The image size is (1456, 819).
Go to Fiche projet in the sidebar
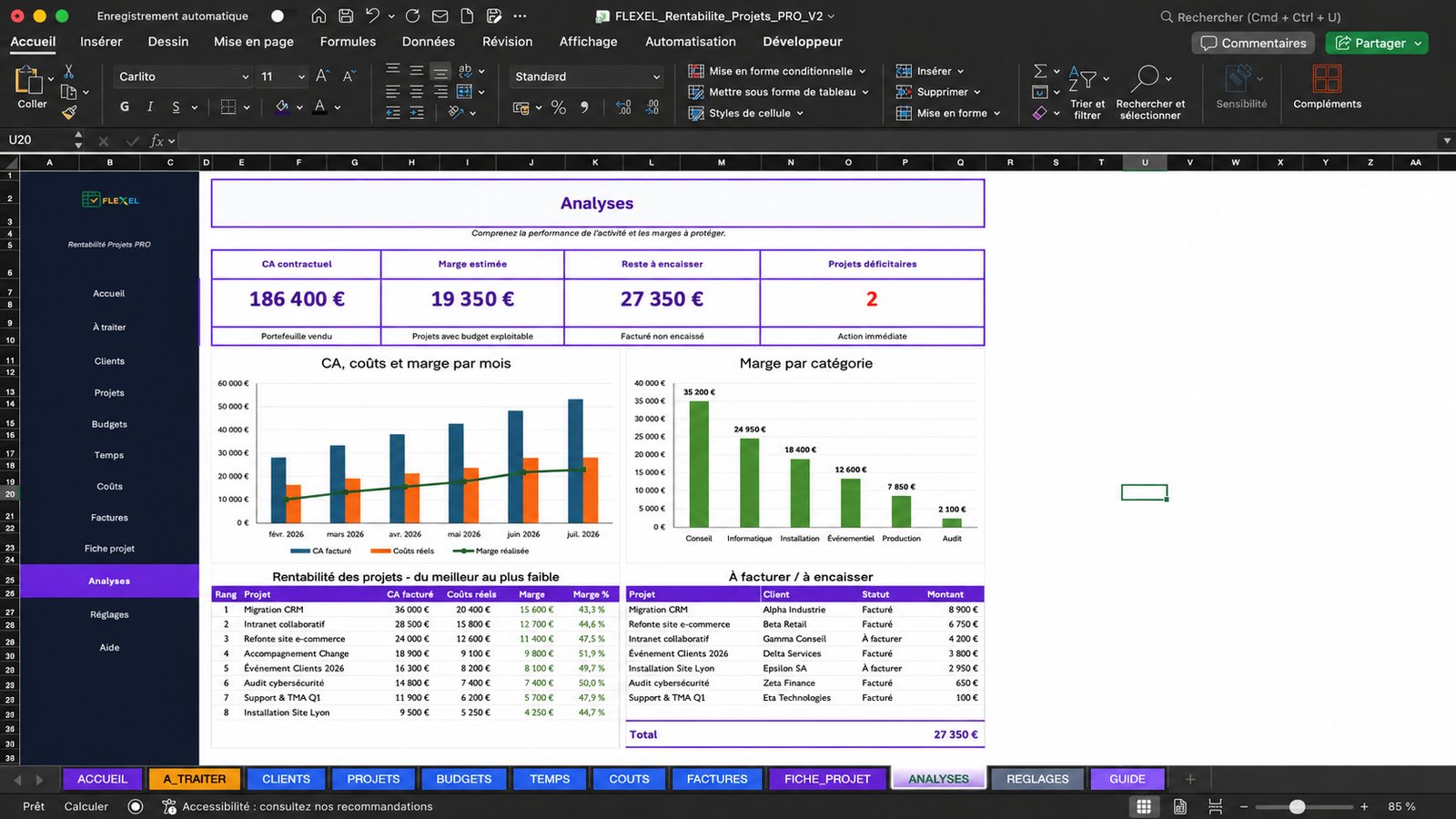pos(109,549)
